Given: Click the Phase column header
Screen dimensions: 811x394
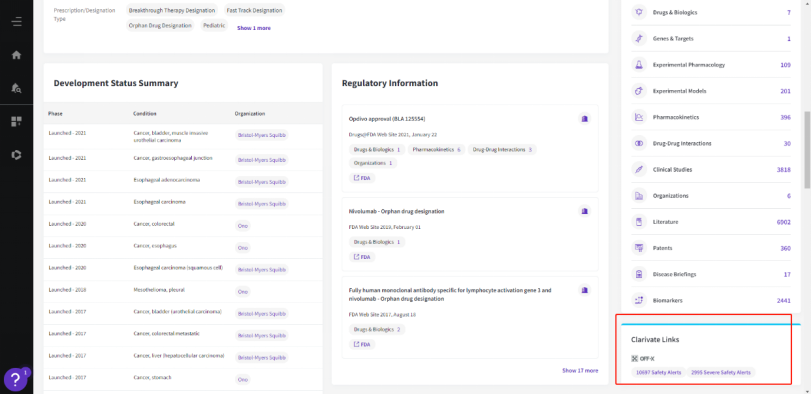Looking at the screenshot, I should [x=55, y=113].
